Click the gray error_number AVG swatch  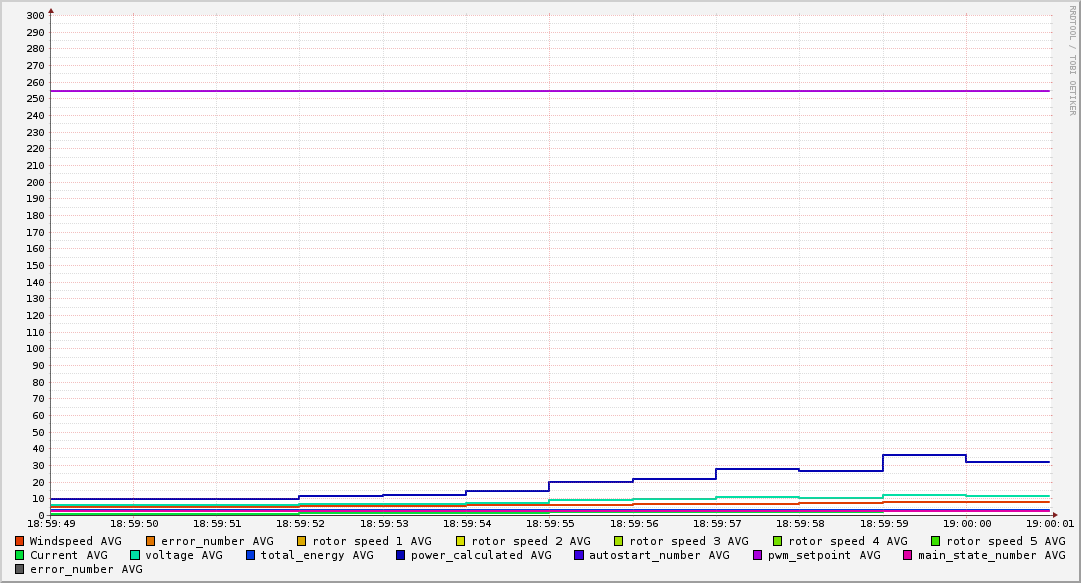coord(19,569)
